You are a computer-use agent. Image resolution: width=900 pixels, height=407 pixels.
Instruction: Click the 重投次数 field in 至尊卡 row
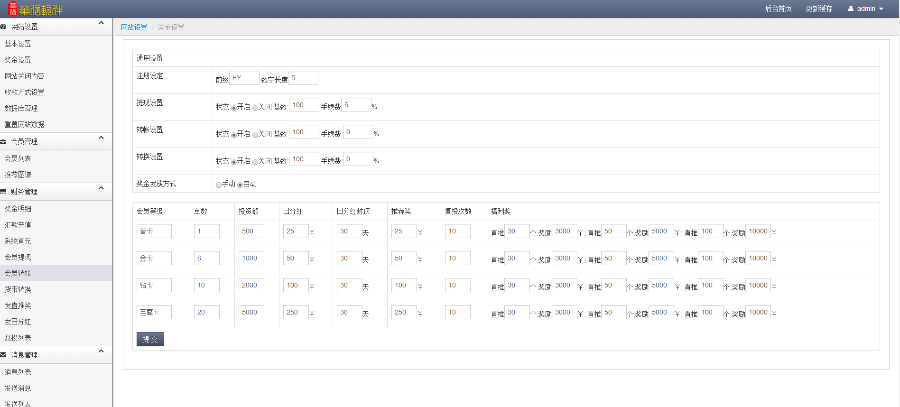click(x=457, y=312)
